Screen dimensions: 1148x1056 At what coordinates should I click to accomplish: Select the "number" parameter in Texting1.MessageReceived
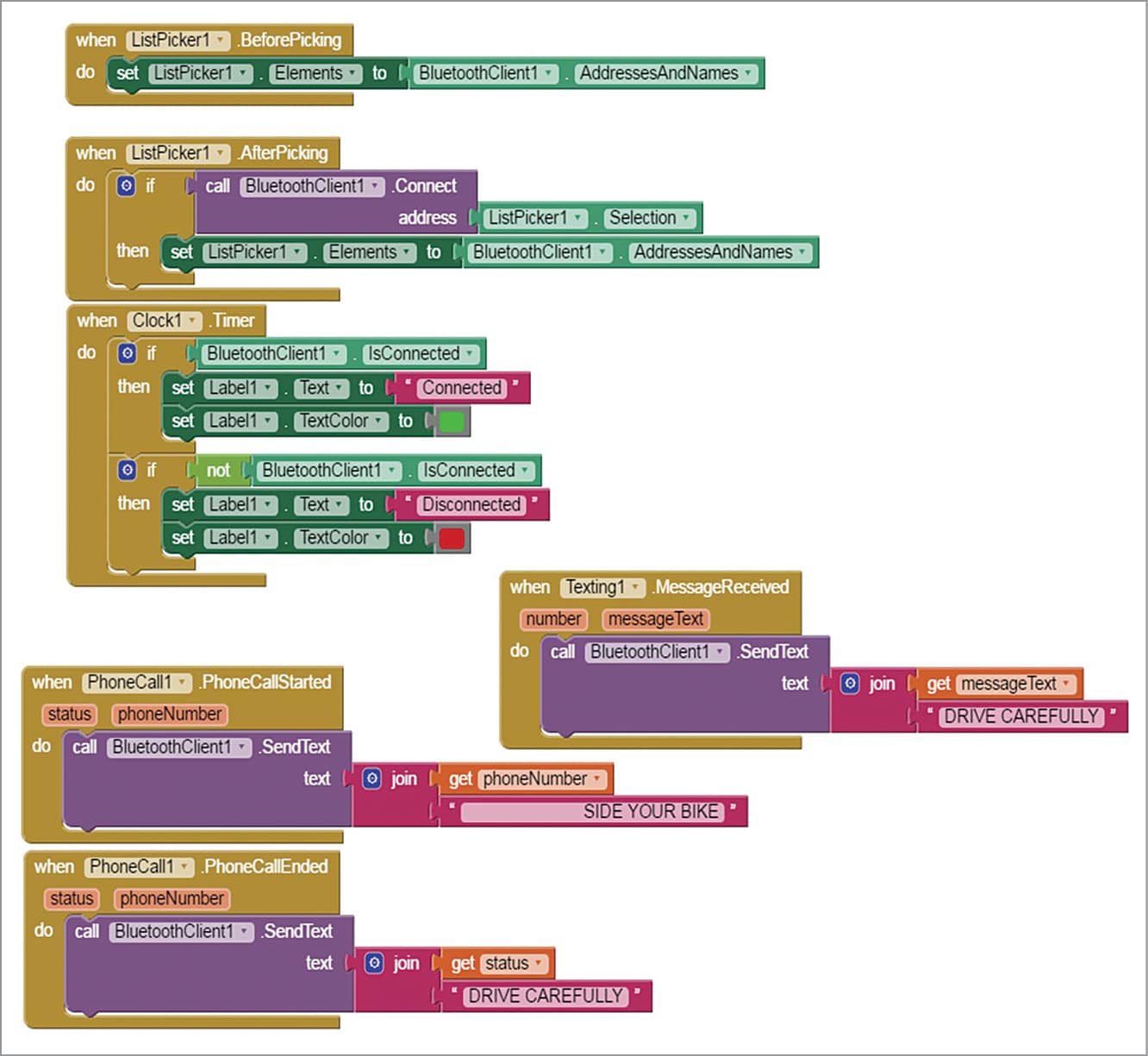coord(553,619)
